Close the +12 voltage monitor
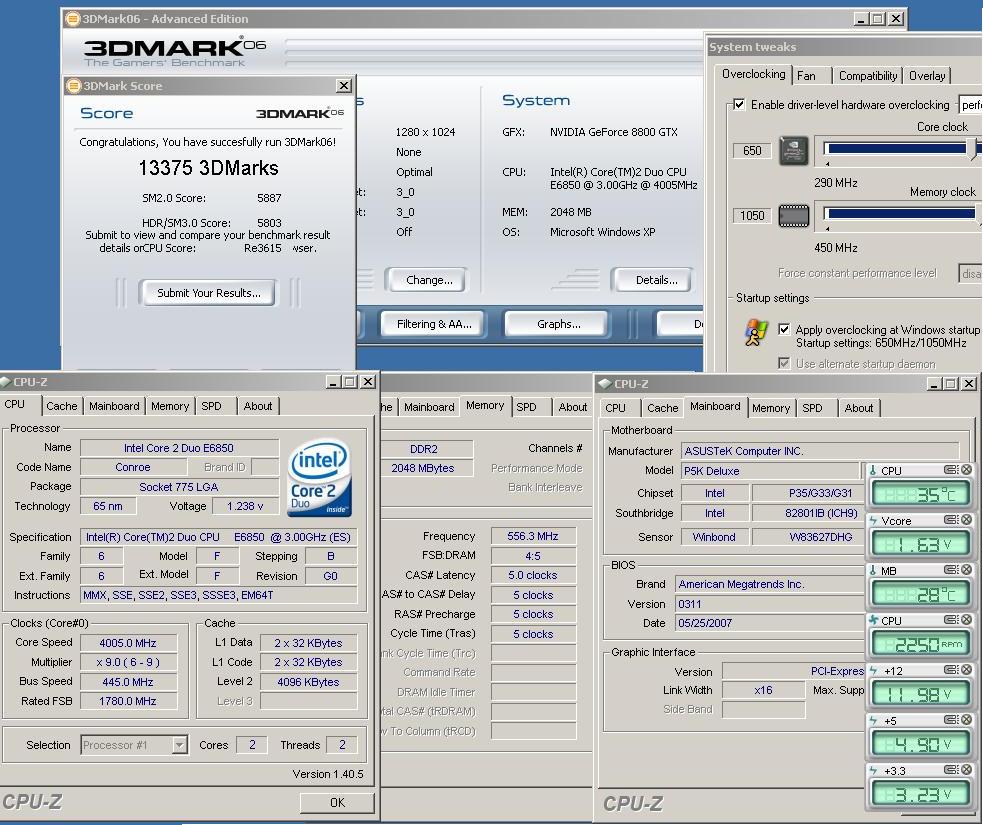This screenshot has width=983, height=825. coord(967,670)
